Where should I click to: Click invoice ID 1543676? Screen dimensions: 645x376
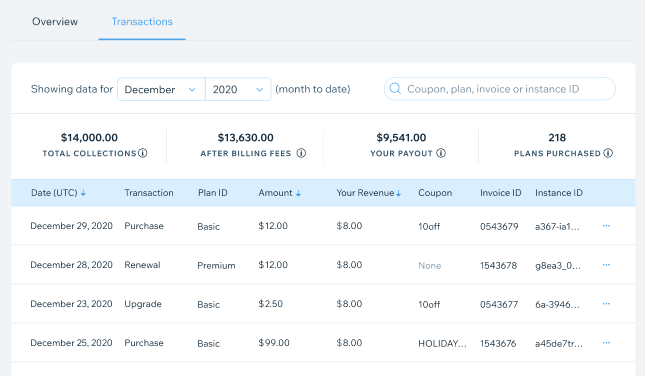click(498, 344)
